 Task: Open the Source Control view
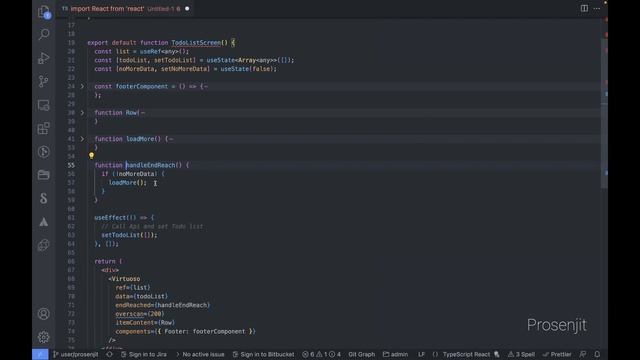44,81
